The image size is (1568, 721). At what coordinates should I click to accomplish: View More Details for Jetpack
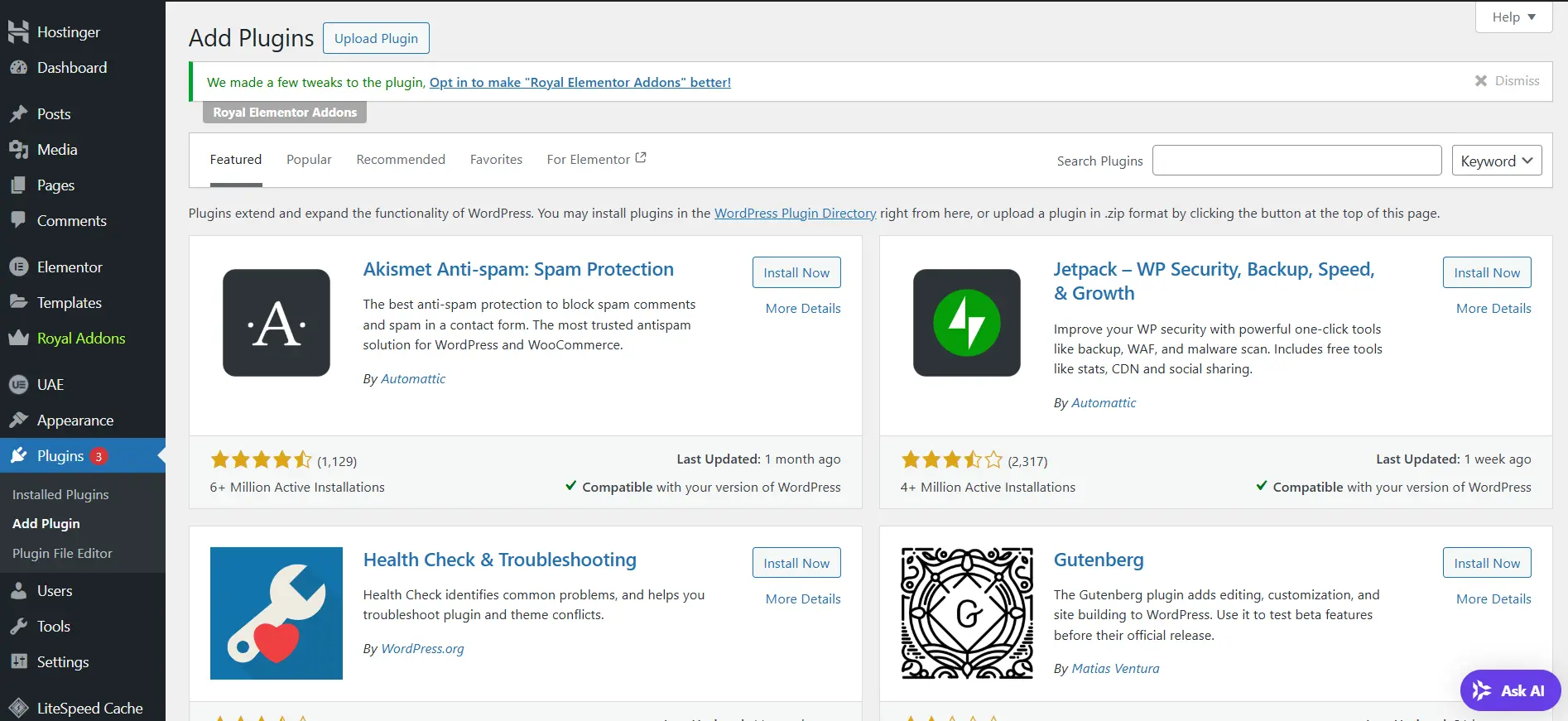[1493, 308]
